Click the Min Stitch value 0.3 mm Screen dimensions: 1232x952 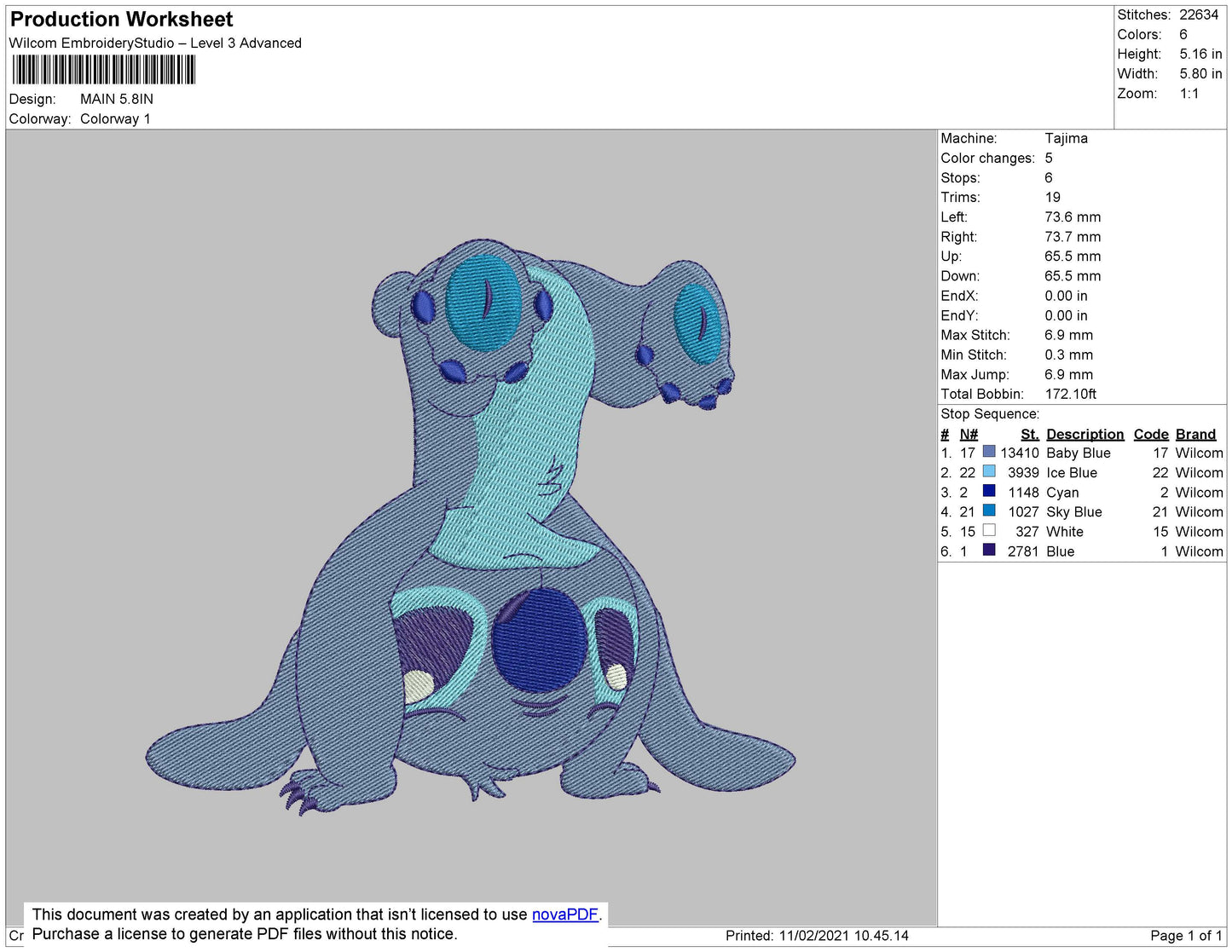coord(1068,355)
